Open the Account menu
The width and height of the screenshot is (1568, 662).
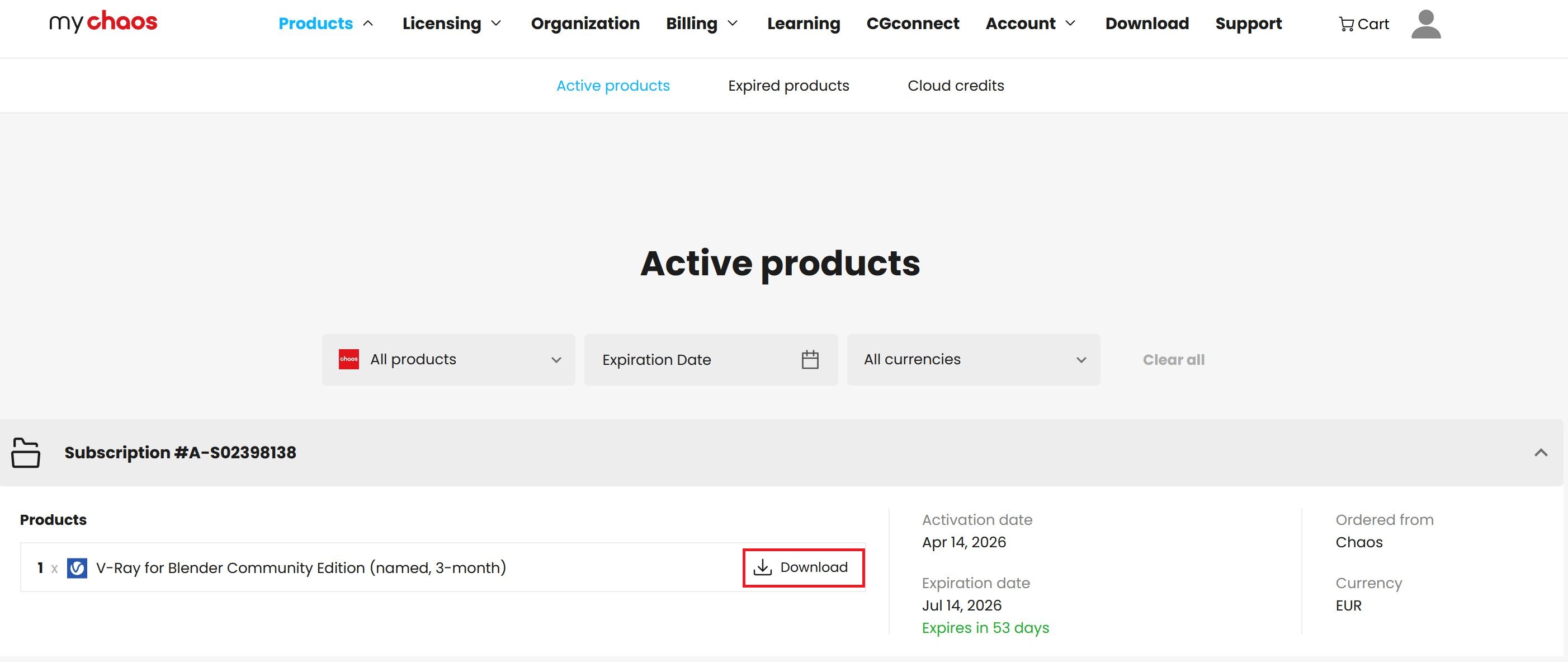(x=1031, y=23)
